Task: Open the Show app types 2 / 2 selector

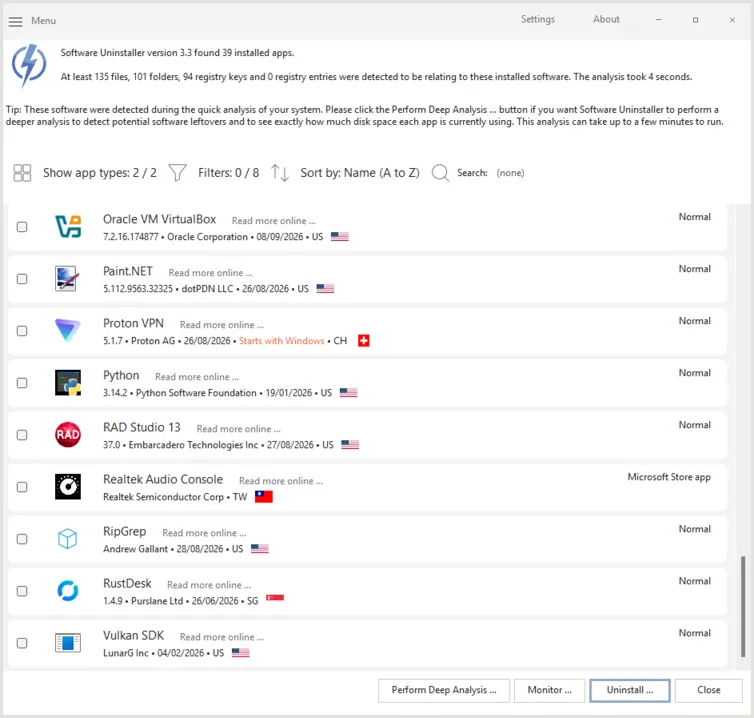Action: [100, 173]
